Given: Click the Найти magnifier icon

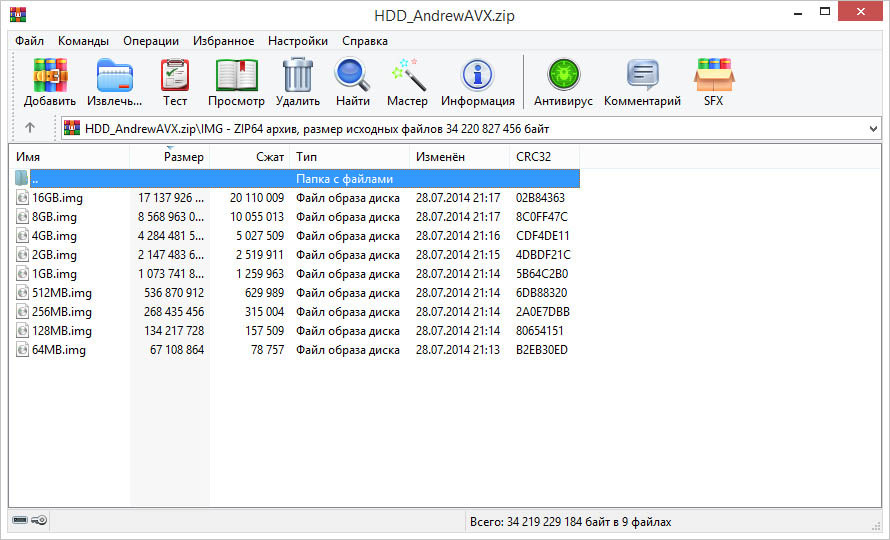Looking at the screenshot, I should (x=352, y=74).
